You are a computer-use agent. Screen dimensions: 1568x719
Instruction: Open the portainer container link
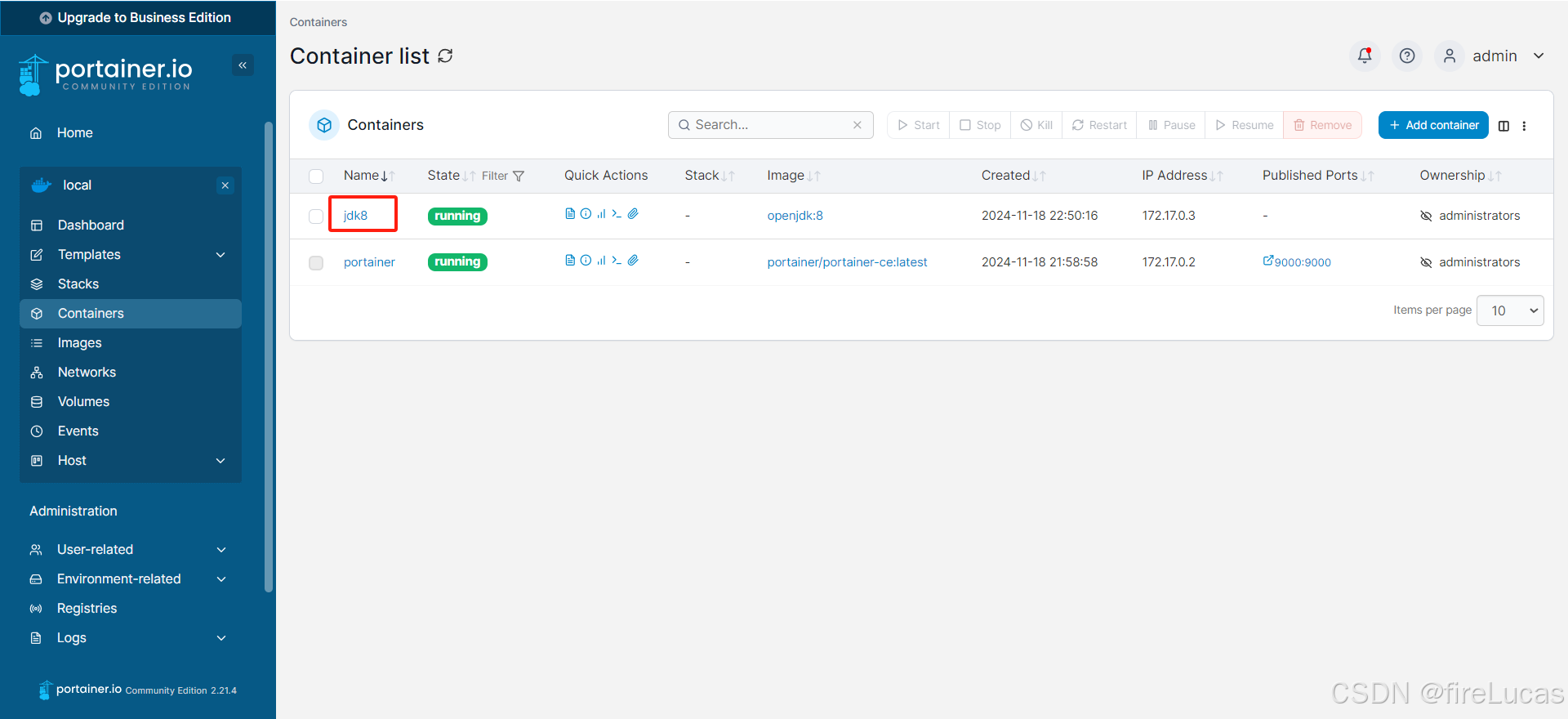click(x=369, y=262)
